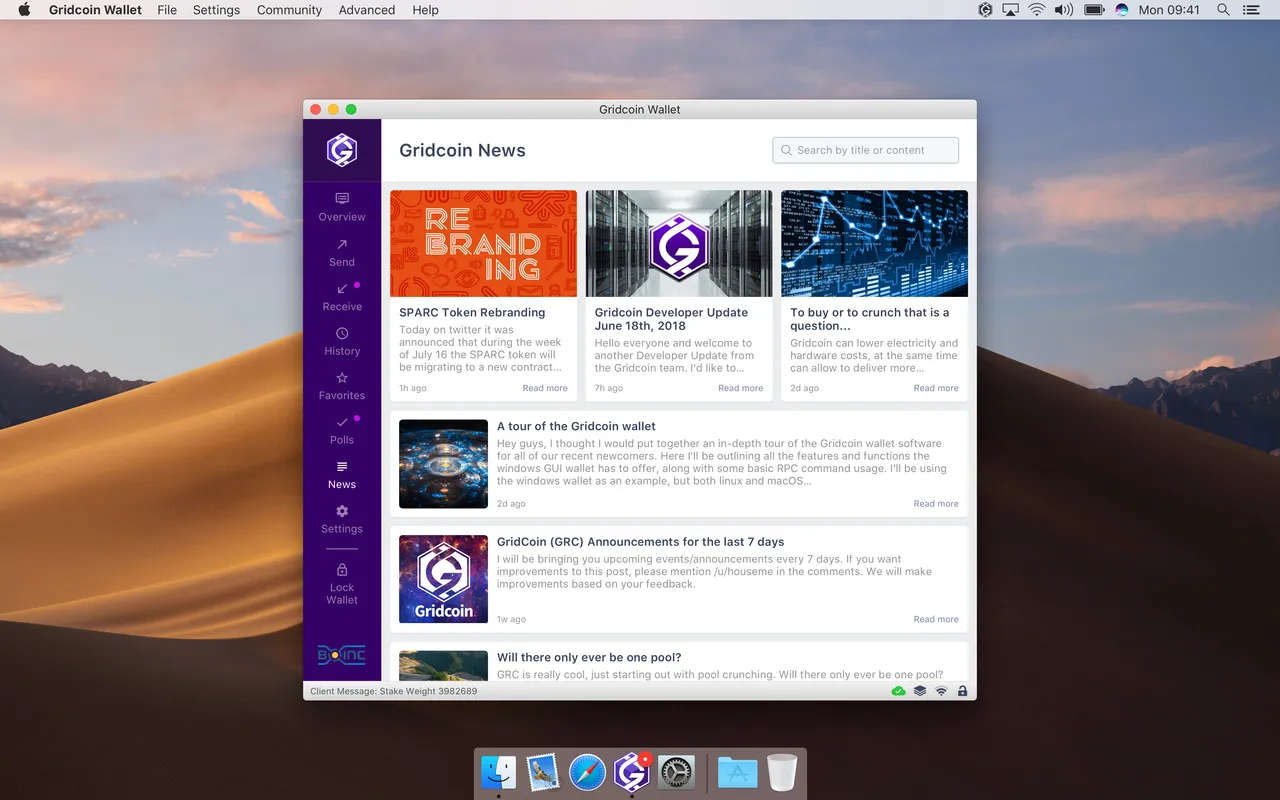Show the transaction History page
The image size is (1280, 800).
(x=342, y=341)
